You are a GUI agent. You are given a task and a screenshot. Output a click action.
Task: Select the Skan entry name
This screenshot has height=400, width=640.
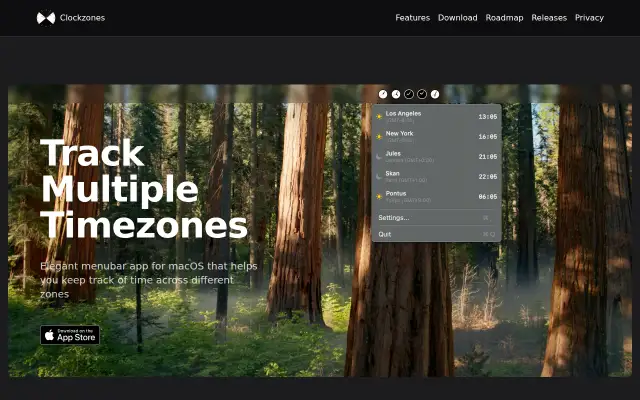(392, 173)
